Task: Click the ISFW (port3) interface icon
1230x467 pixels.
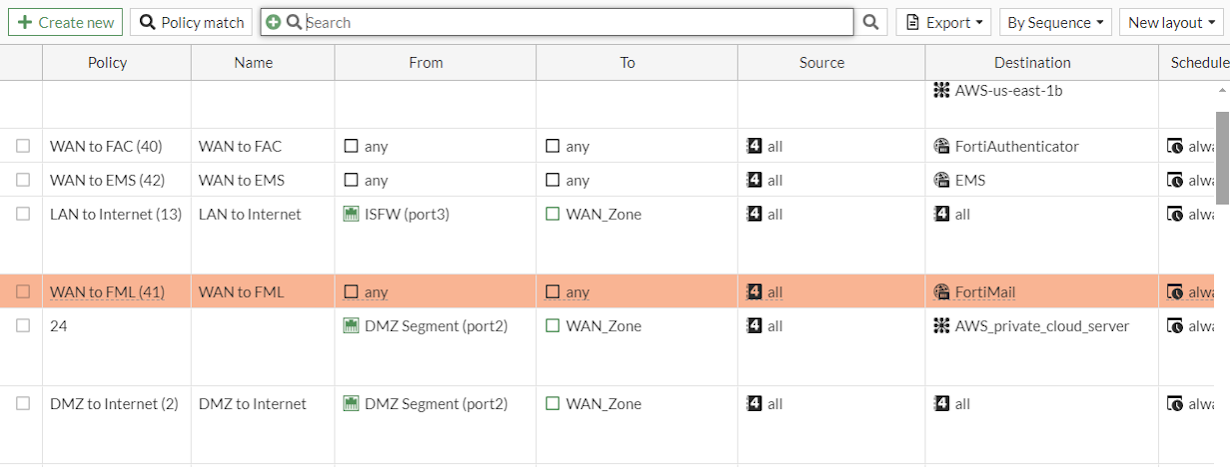Action: coord(351,214)
